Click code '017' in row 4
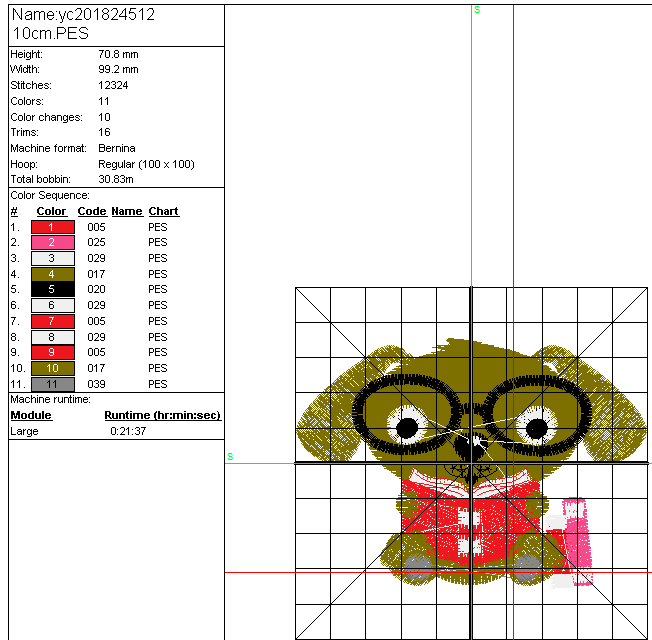Screen dimensions: 652x640 pos(96,274)
